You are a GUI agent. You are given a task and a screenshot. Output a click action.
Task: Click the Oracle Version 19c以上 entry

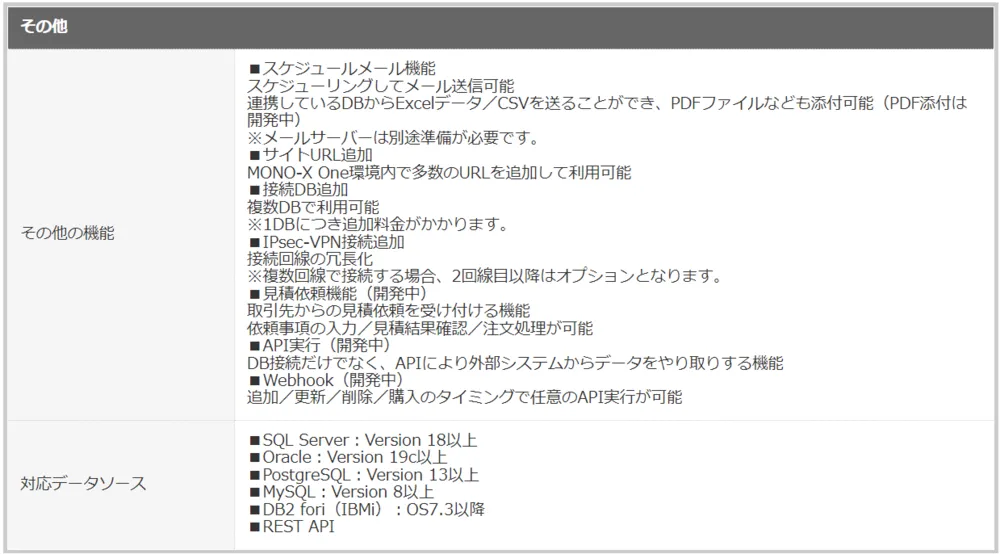pyautogui.click(x=346, y=457)
